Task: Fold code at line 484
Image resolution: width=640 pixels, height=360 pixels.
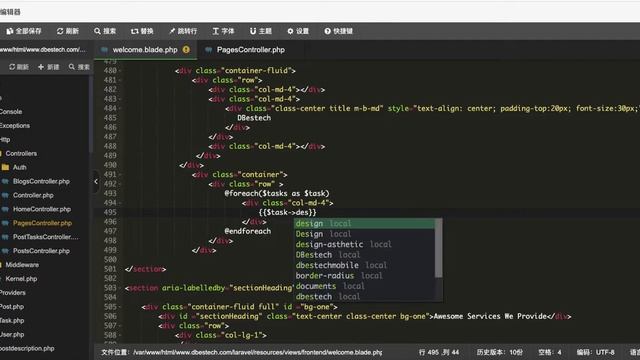Action: pyautogui.click(x=120, y=109)
